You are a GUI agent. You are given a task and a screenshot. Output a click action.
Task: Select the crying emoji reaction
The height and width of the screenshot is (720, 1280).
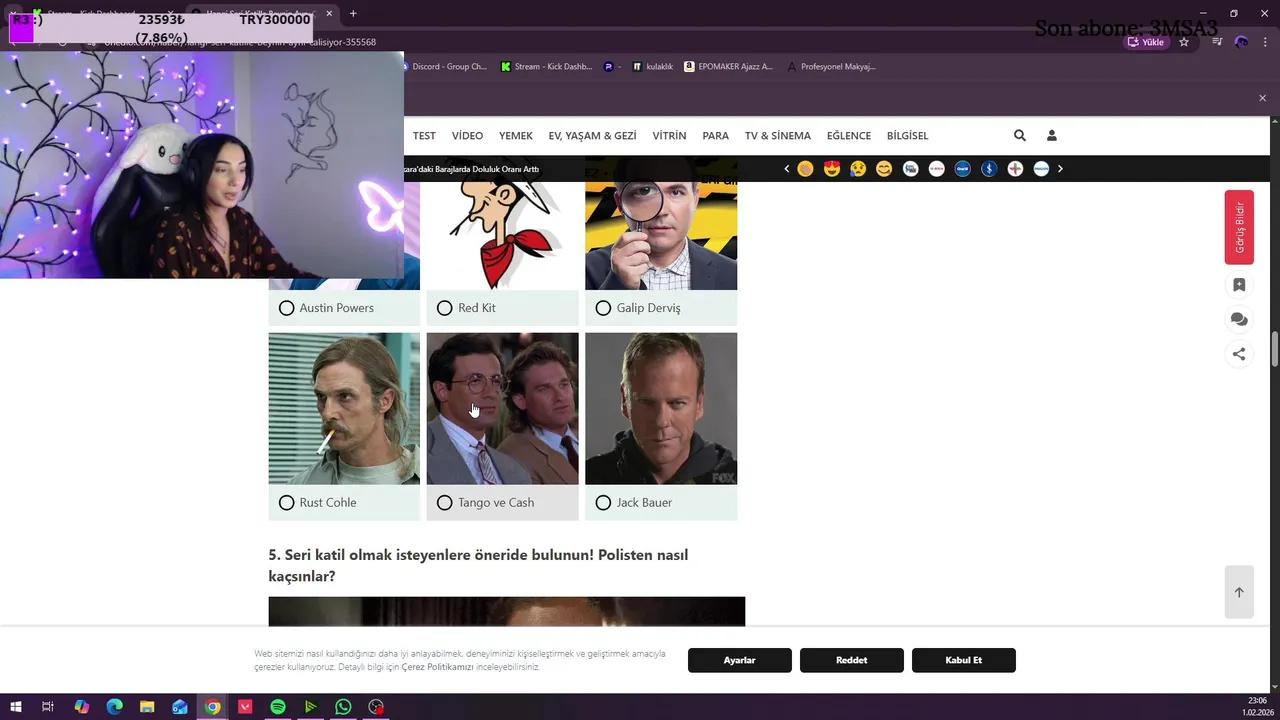click(x=858, y=169)
